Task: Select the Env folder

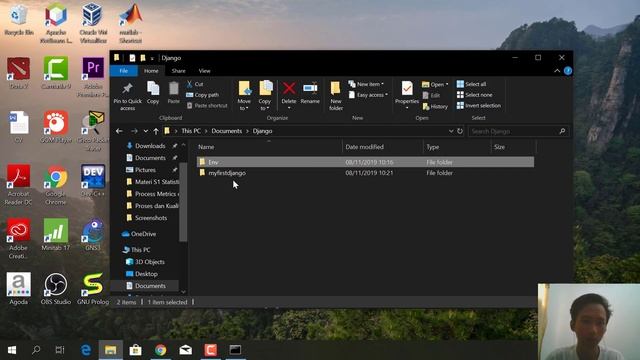Action: tap(365, 162)
